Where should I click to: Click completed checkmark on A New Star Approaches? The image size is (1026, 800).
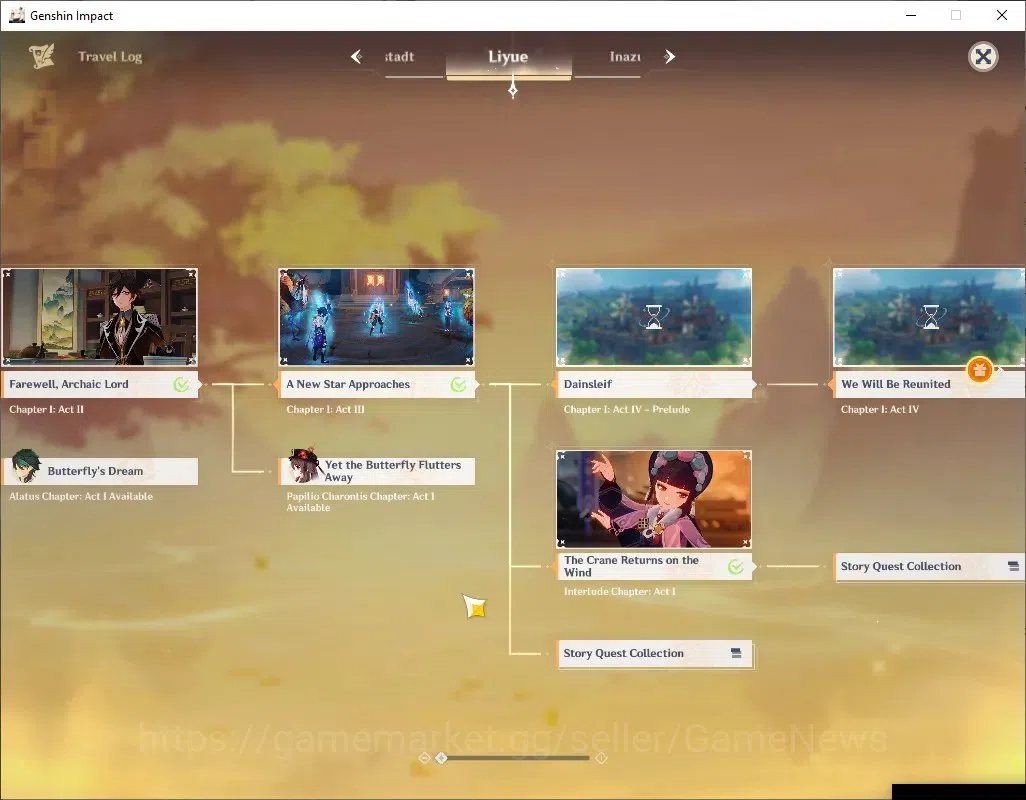click(x=459, y=385)
